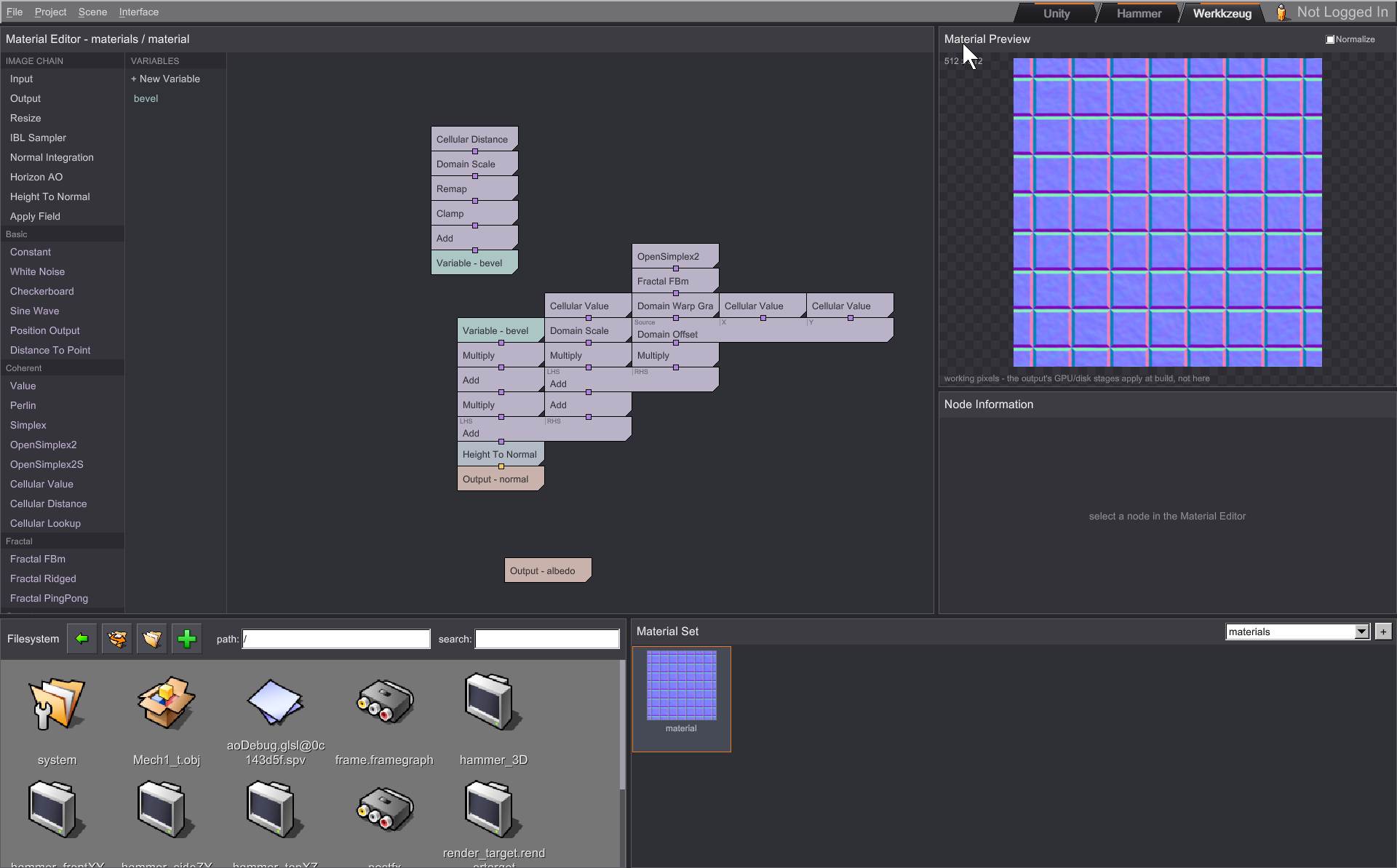This screenshot has height=868, width=1397.
Task: Select the hammer_sideZY monitor icon
Action: (x=166, y=809)
